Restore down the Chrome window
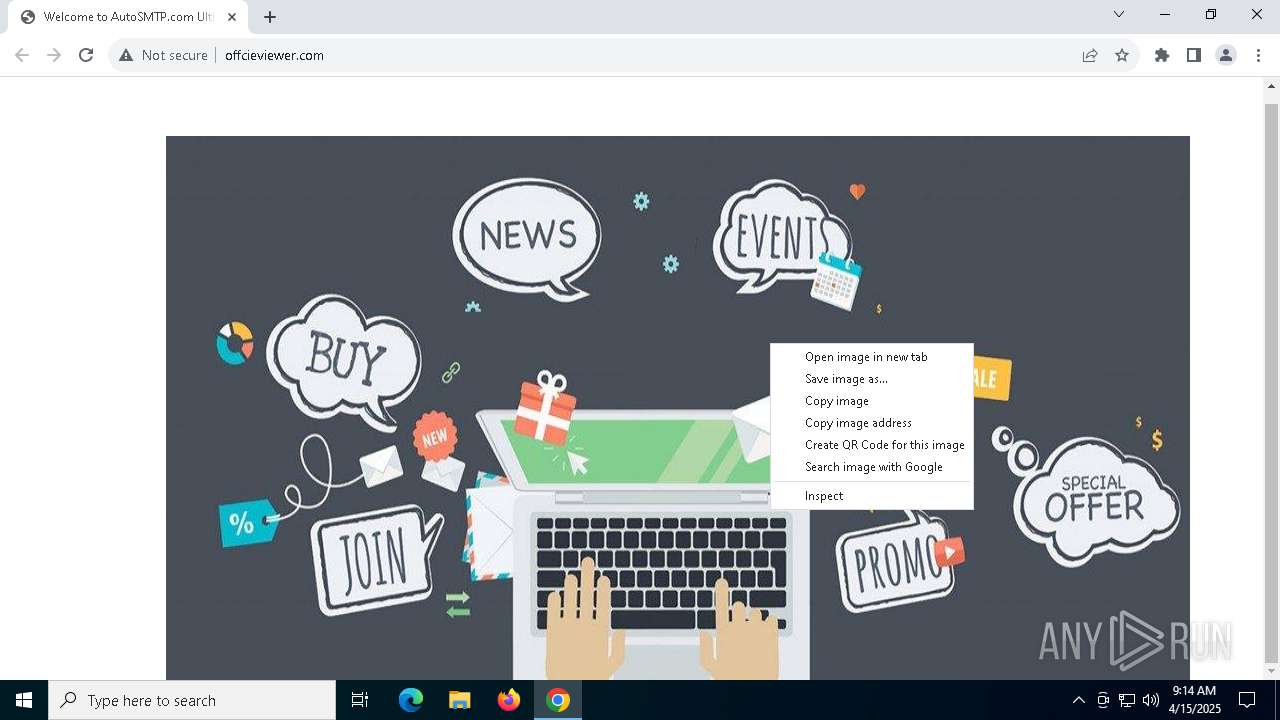The width and height of the screenshot is (1280, 720). pyautogui.click(x=1211, y=14)
